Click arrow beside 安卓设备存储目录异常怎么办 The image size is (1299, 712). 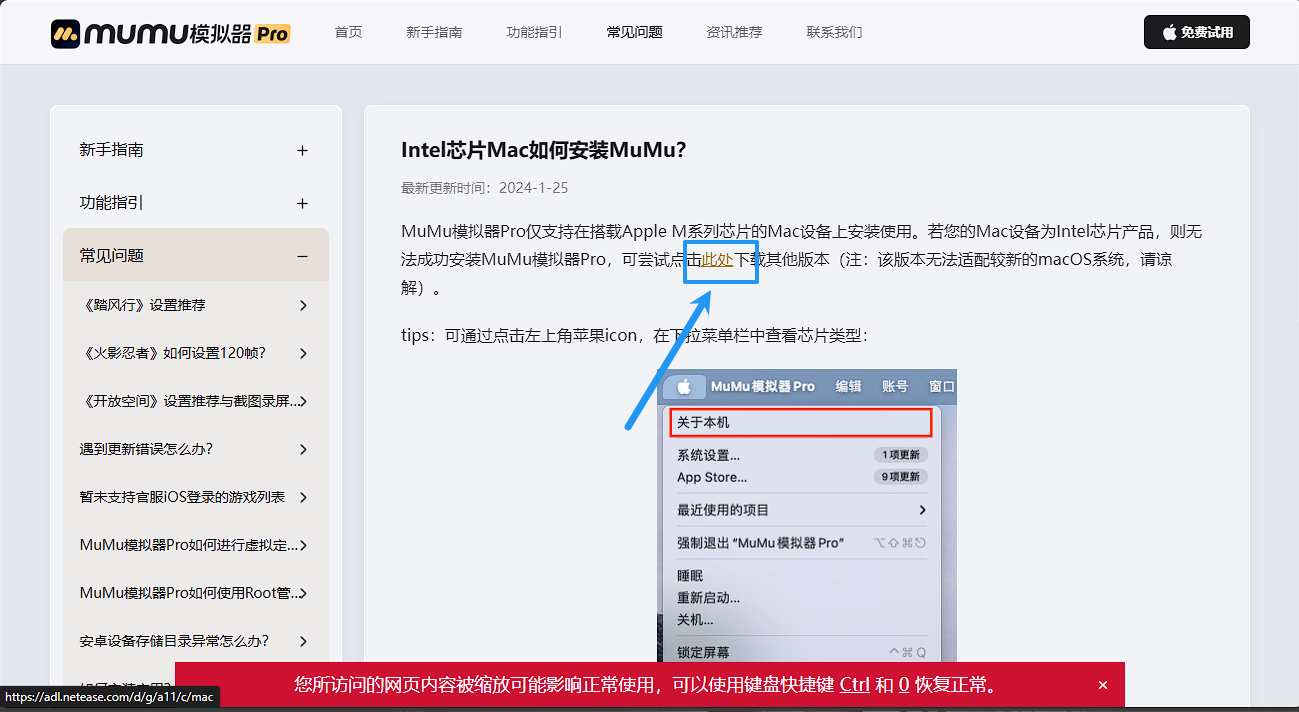[303, 641]
